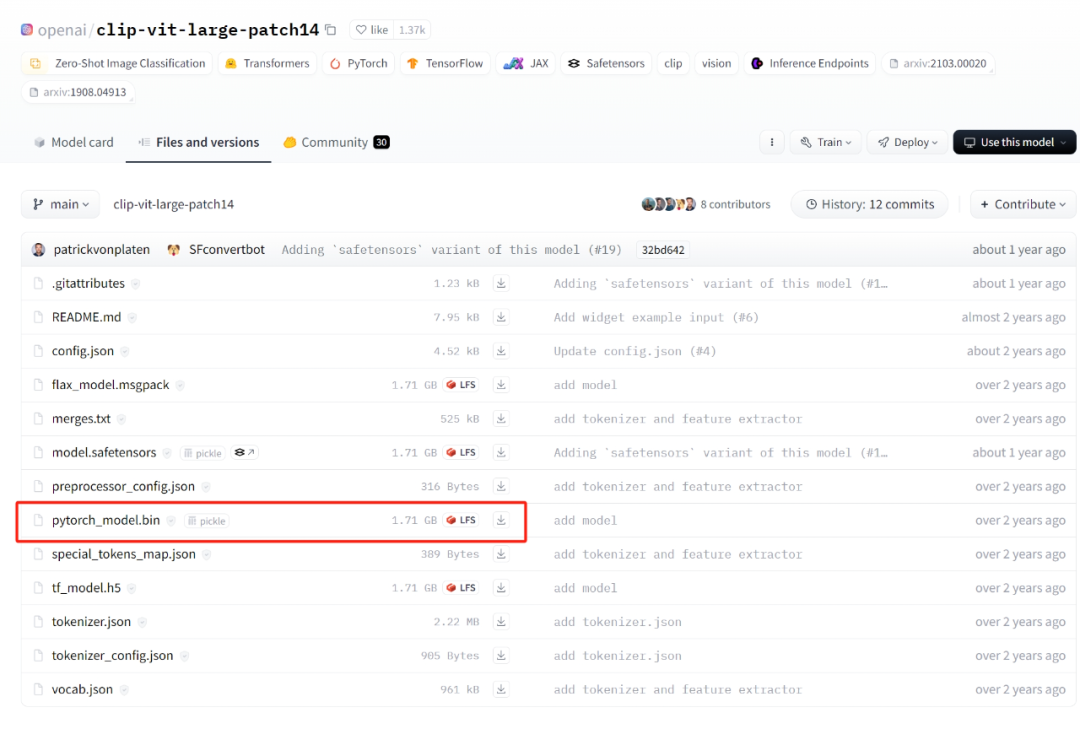Click the clip tag
This screenshot has height=729, width=1080.
(x=673, y=63)
